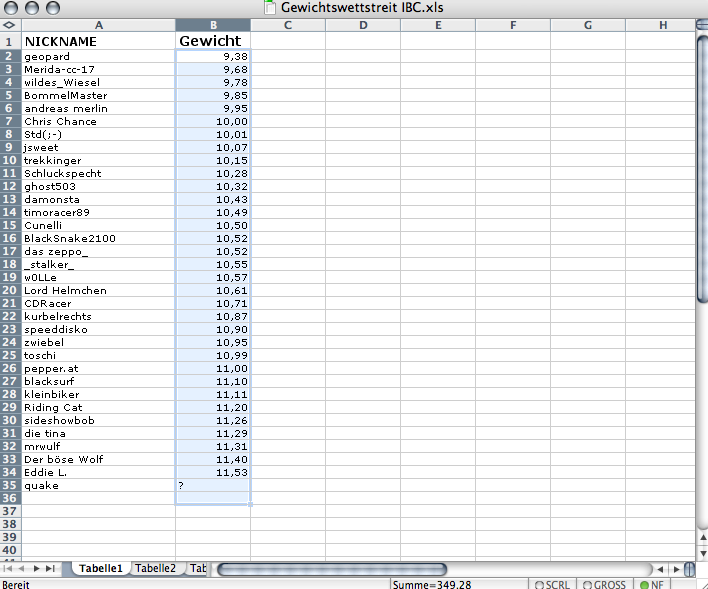Click the select-all corner of the grid
Viewport: 708px width, 589px height.
click(9, 24)
